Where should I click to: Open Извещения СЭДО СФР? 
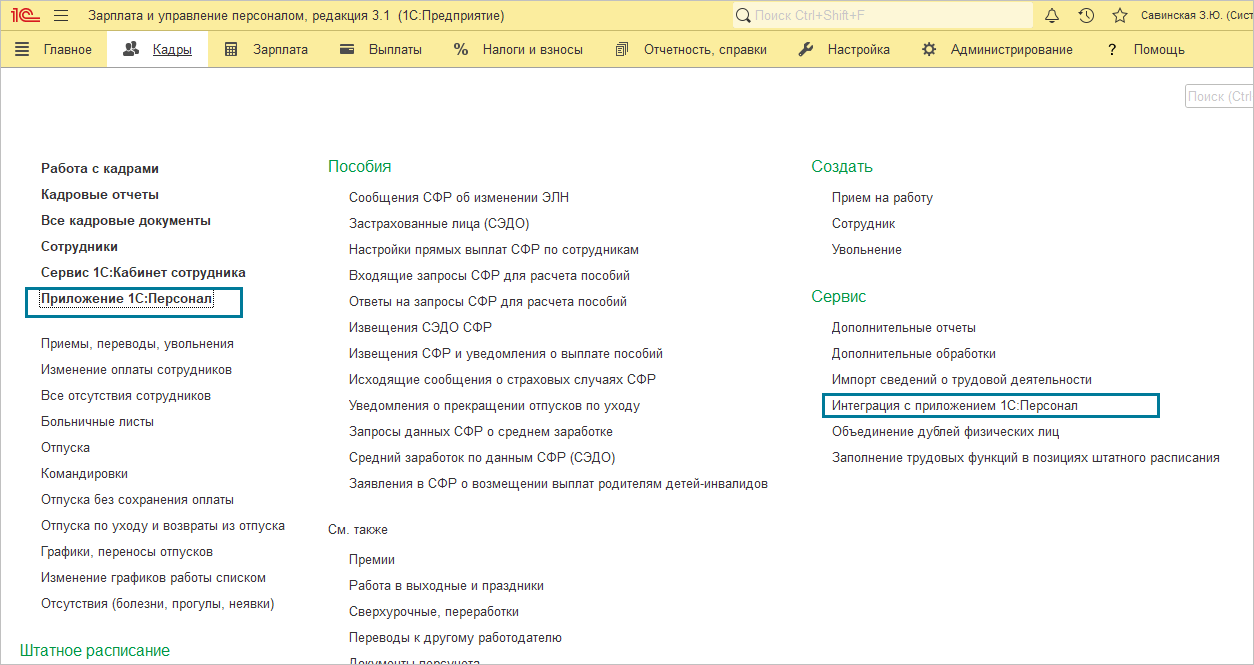(x=420, y=328)
